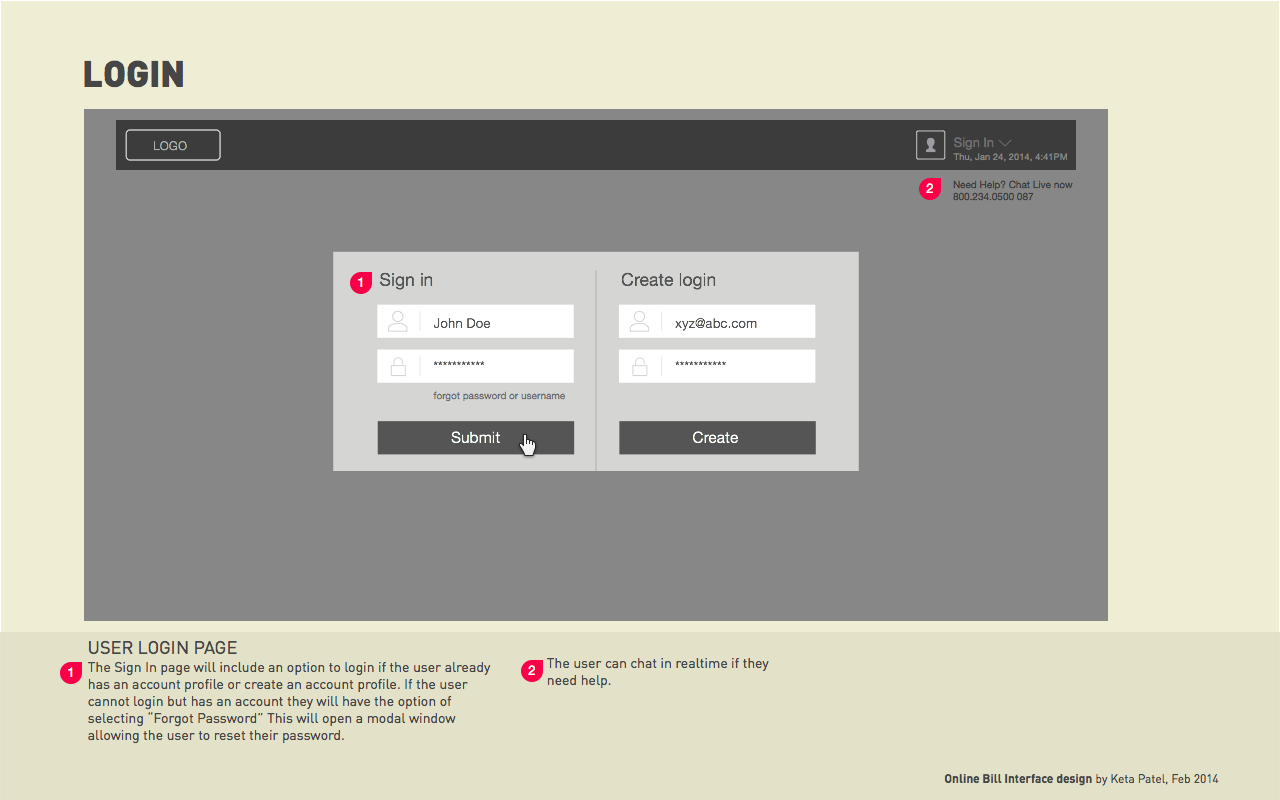
Task: Open forgot password or username link
Action: 499,396
